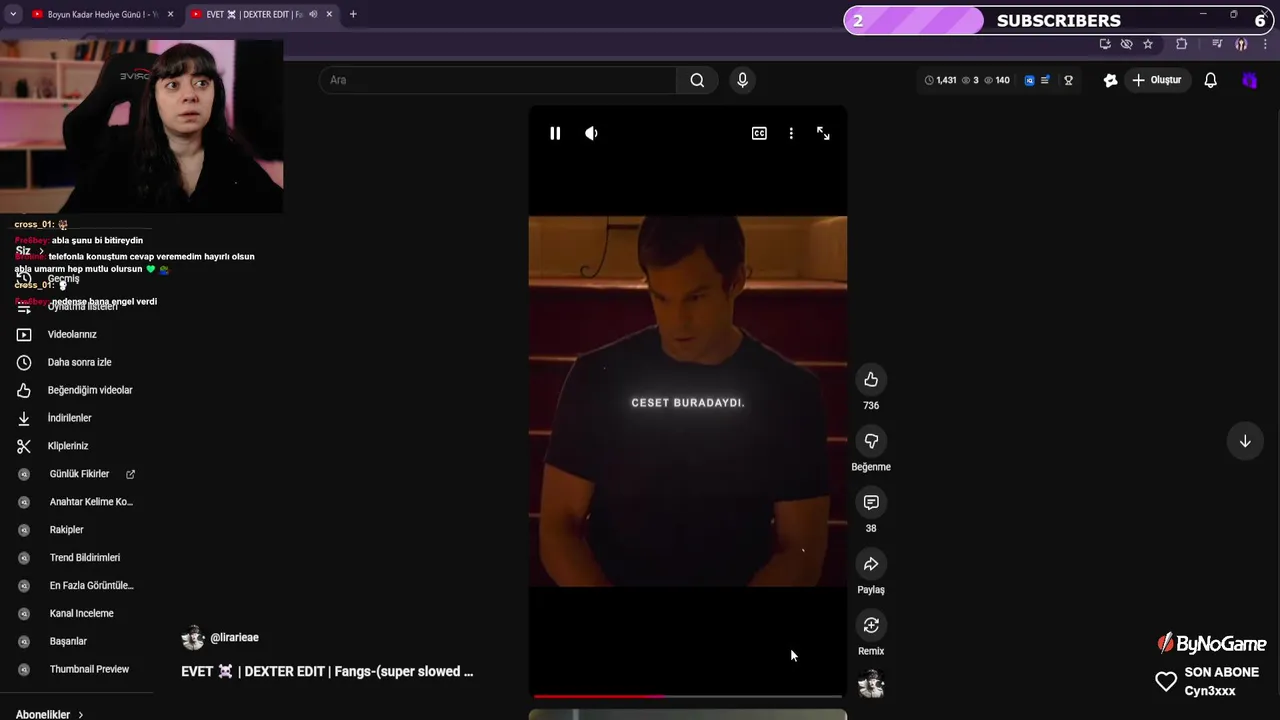Click the @lirarieae channel avatar
Screen dimensions: 1280x720
(193, 638)
